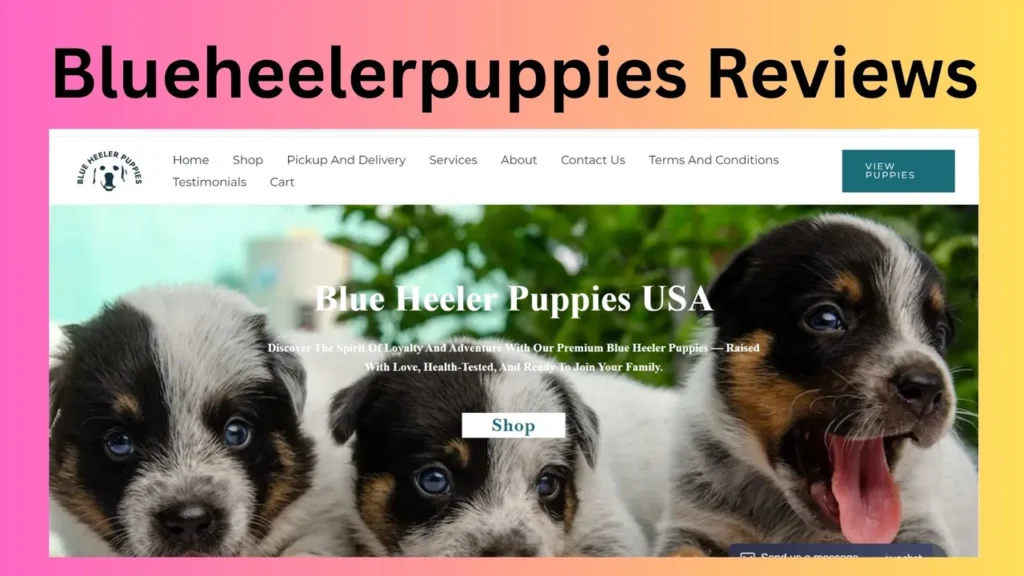Click the Discover The Spirit Of Loyalty tagline
This screenshot has height=576, width=1024.
point(513,357)
